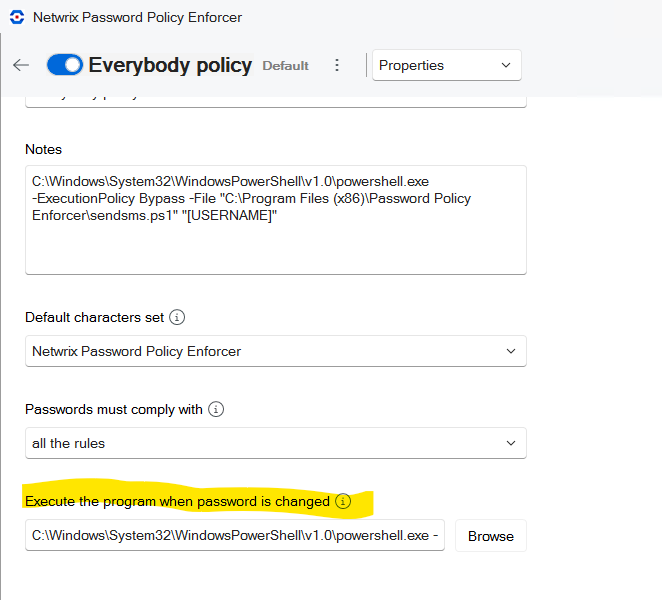Click info icon beside Default characters set
The image size is (662, 600).
[x=178, y=317]
